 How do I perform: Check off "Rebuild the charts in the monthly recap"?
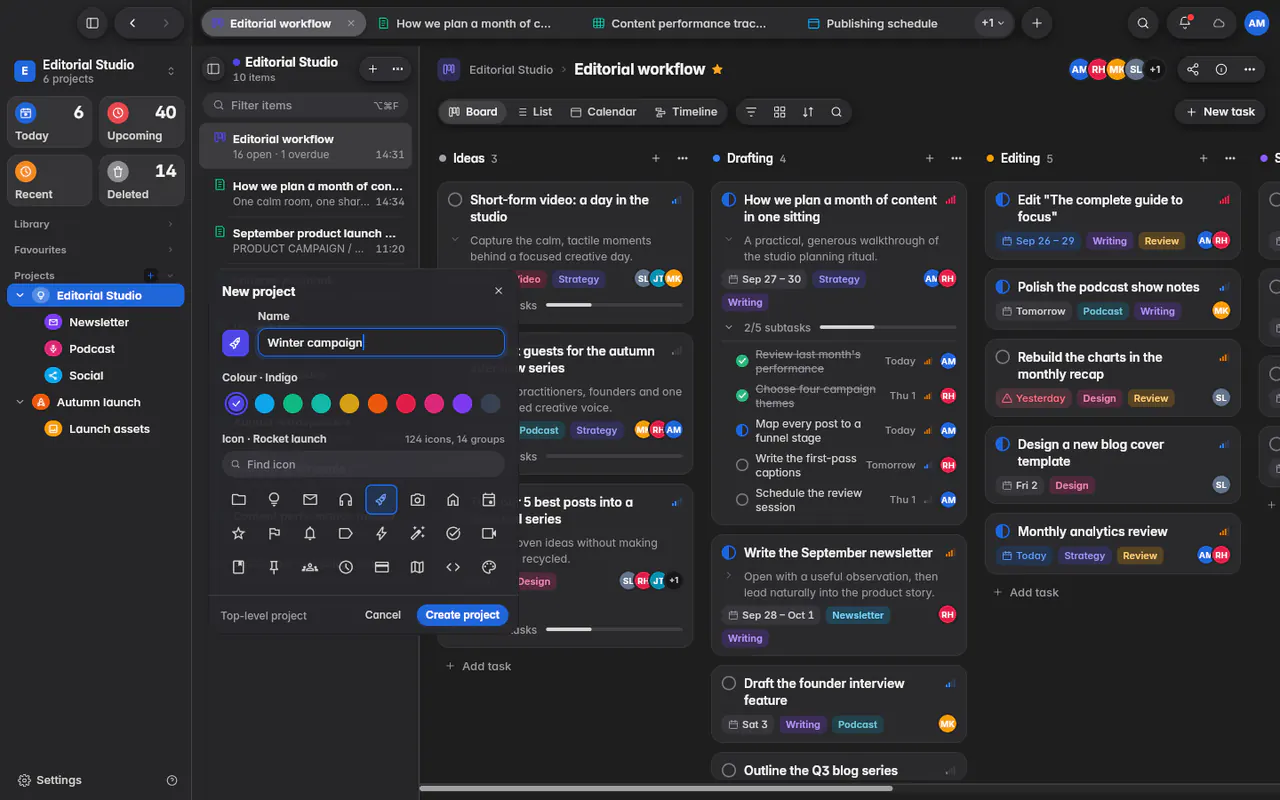click(x=1003, y=357)
